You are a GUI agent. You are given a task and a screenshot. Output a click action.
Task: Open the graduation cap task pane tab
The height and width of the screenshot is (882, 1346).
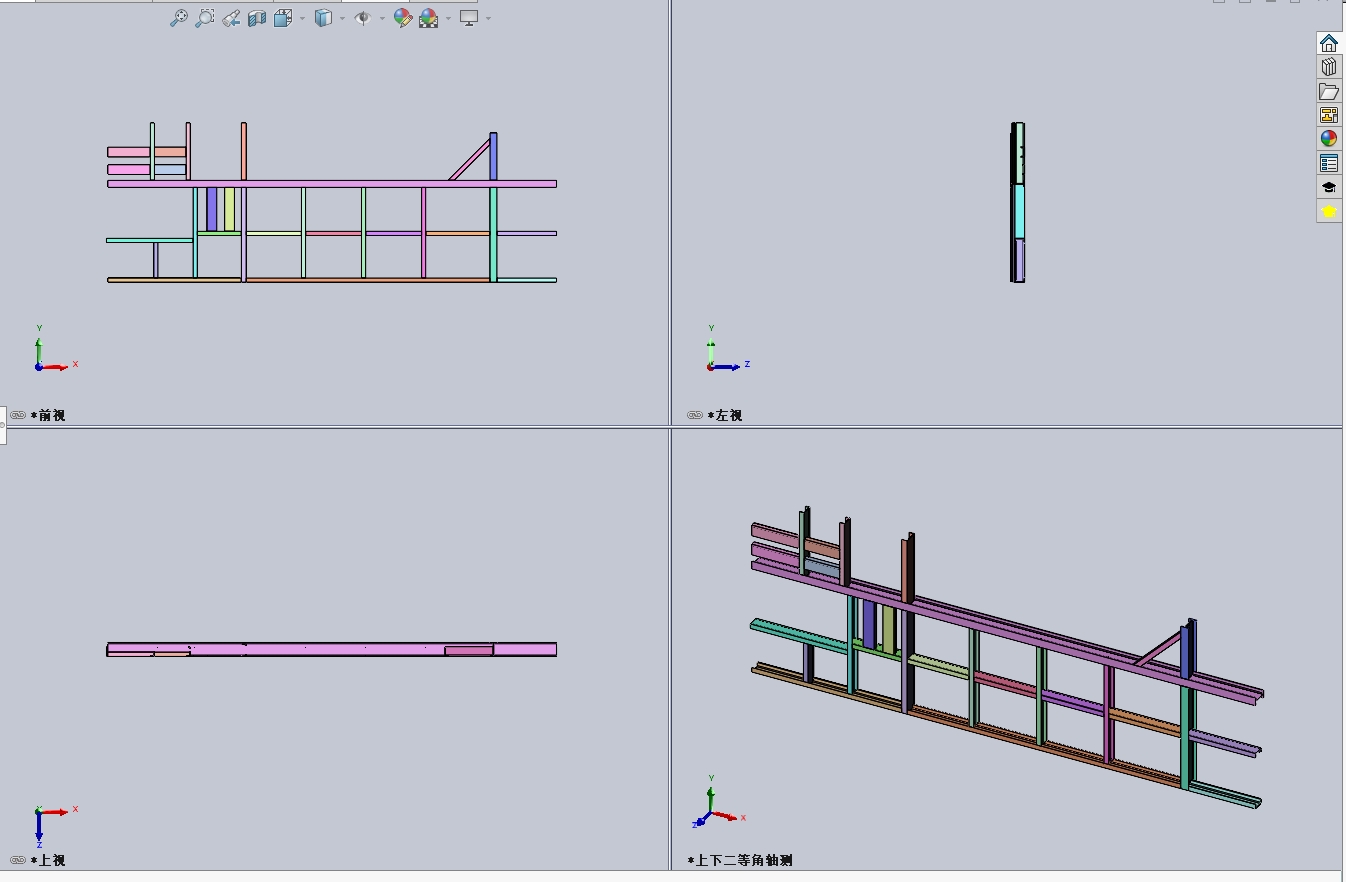[1329, 187]
